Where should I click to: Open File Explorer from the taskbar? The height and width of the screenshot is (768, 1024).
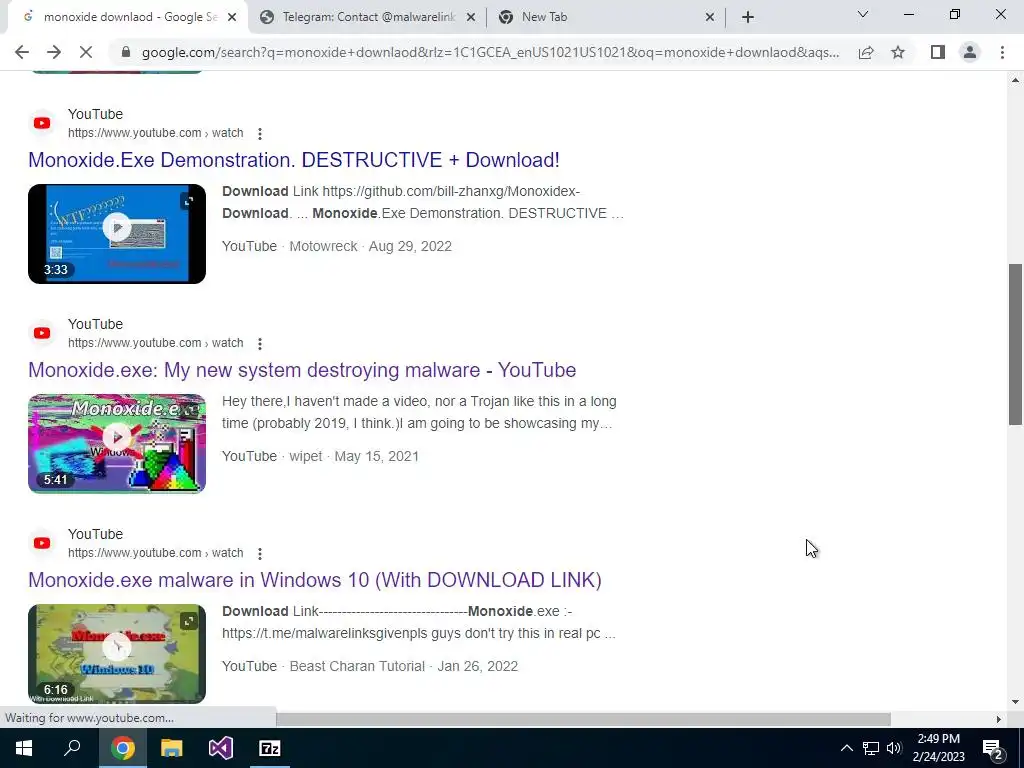point(172,748)
